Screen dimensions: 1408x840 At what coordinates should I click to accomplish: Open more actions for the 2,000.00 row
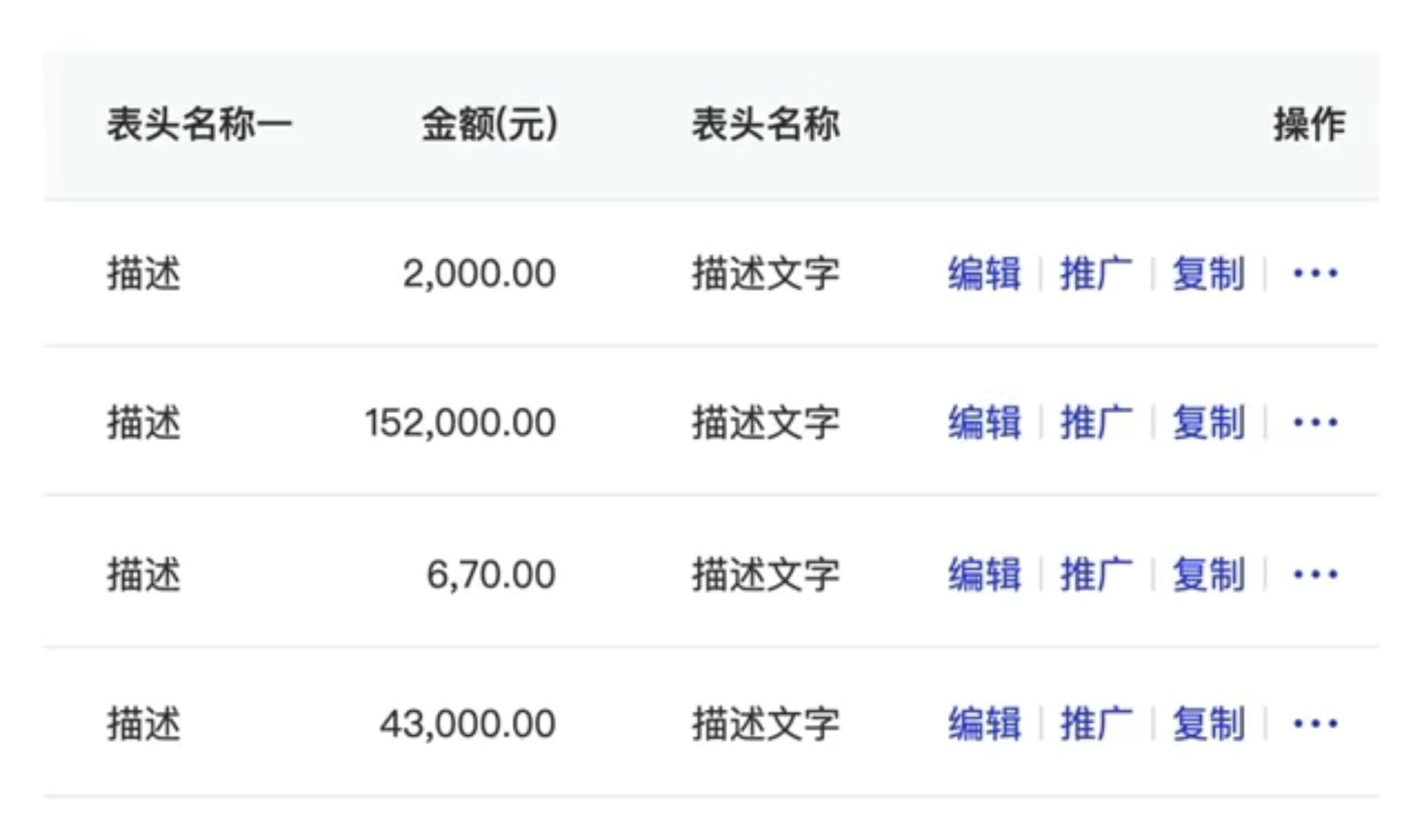[1315, 273]
